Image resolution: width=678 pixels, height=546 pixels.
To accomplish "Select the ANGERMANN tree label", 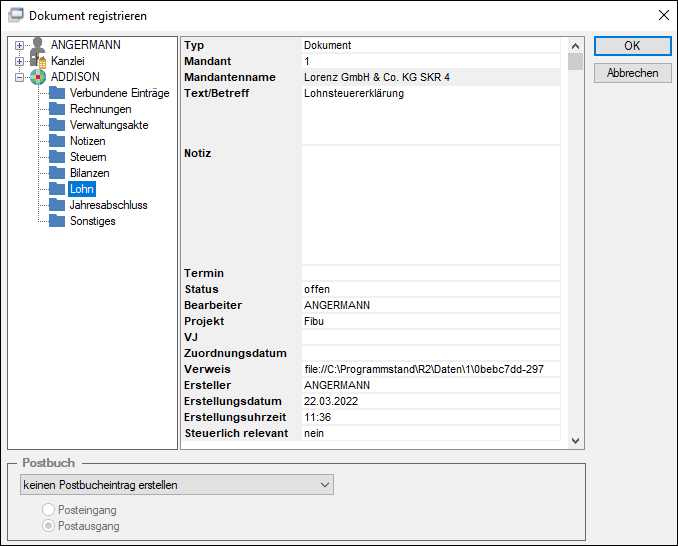I will 86,45.
